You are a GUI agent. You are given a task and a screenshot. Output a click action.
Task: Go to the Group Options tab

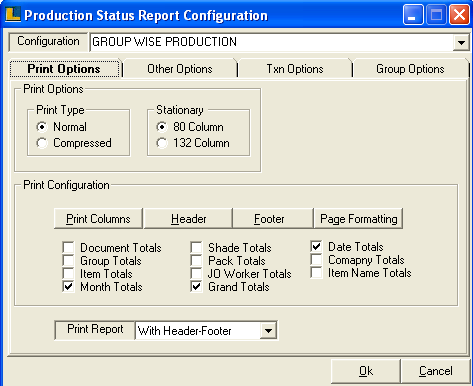(410, 69)
